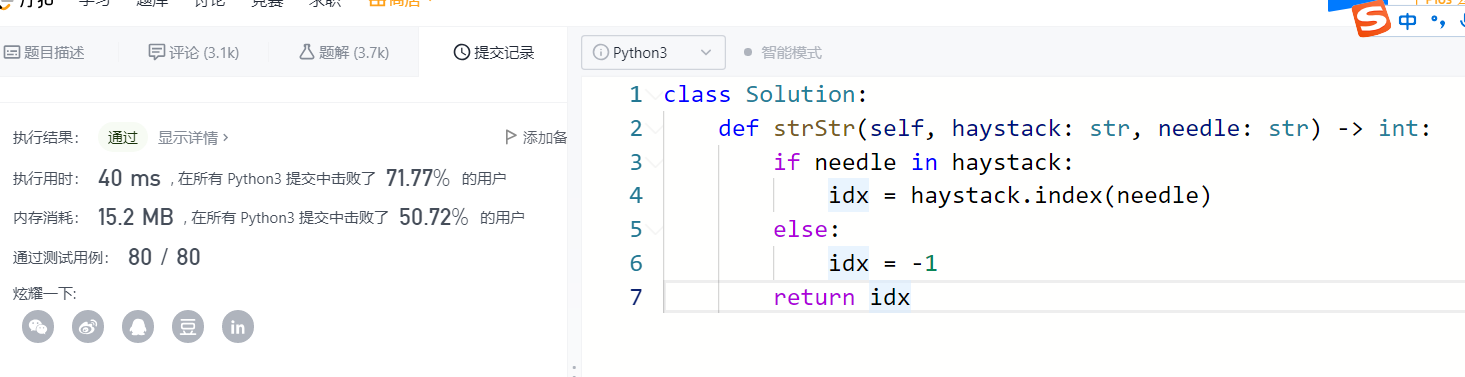Click the 'else:' code line
Viewport: 1465px width, 377px height.
(806, 230)
